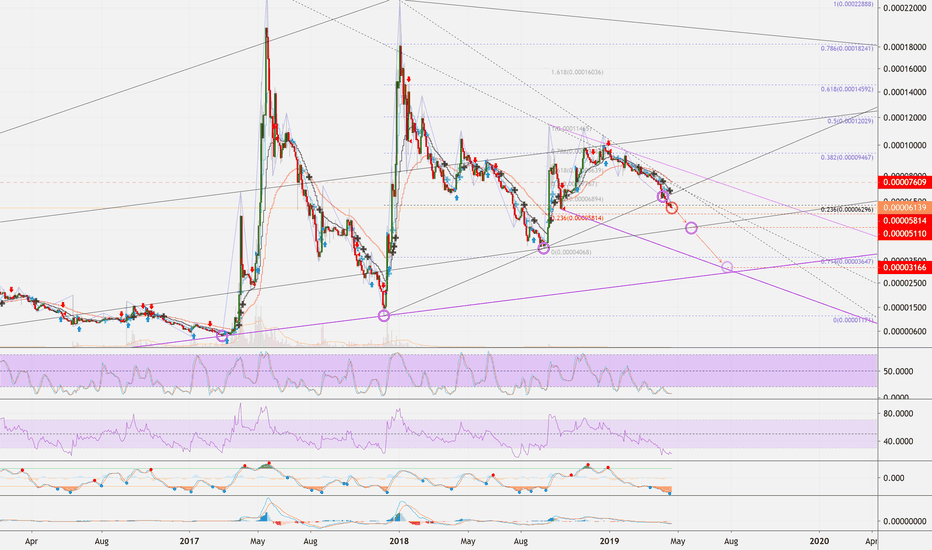Image resolution: width=932 pixels, height=550 pixels.
Task: Select the 0.786(0.00018241) Fibonacci level label
Action: coord(847,49)
